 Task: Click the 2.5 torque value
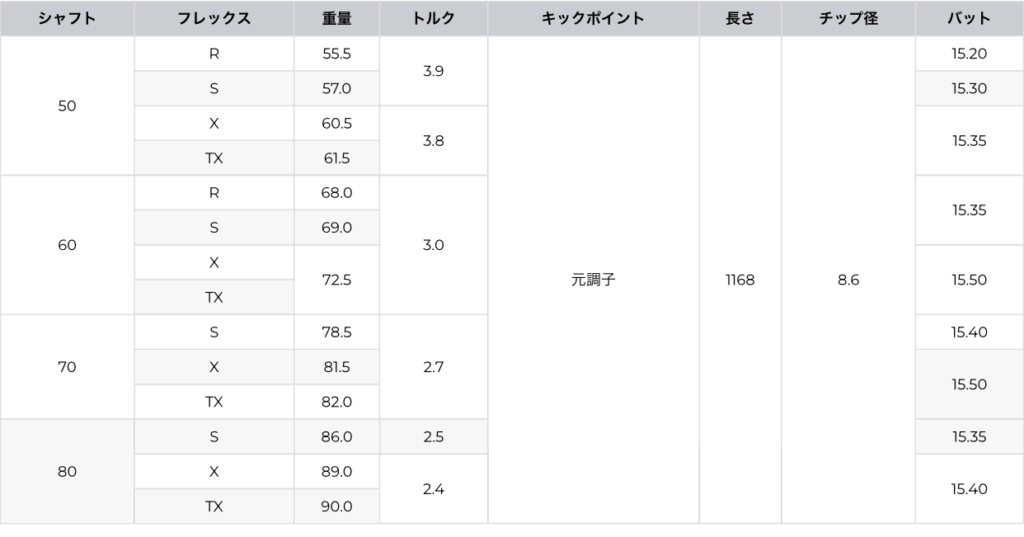pos(433,437)
